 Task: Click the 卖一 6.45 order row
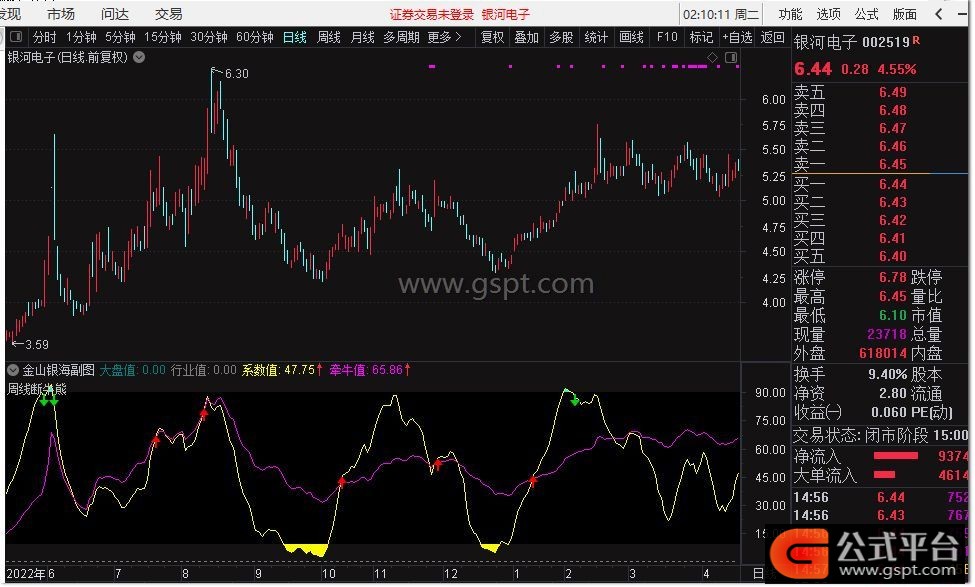879,164
